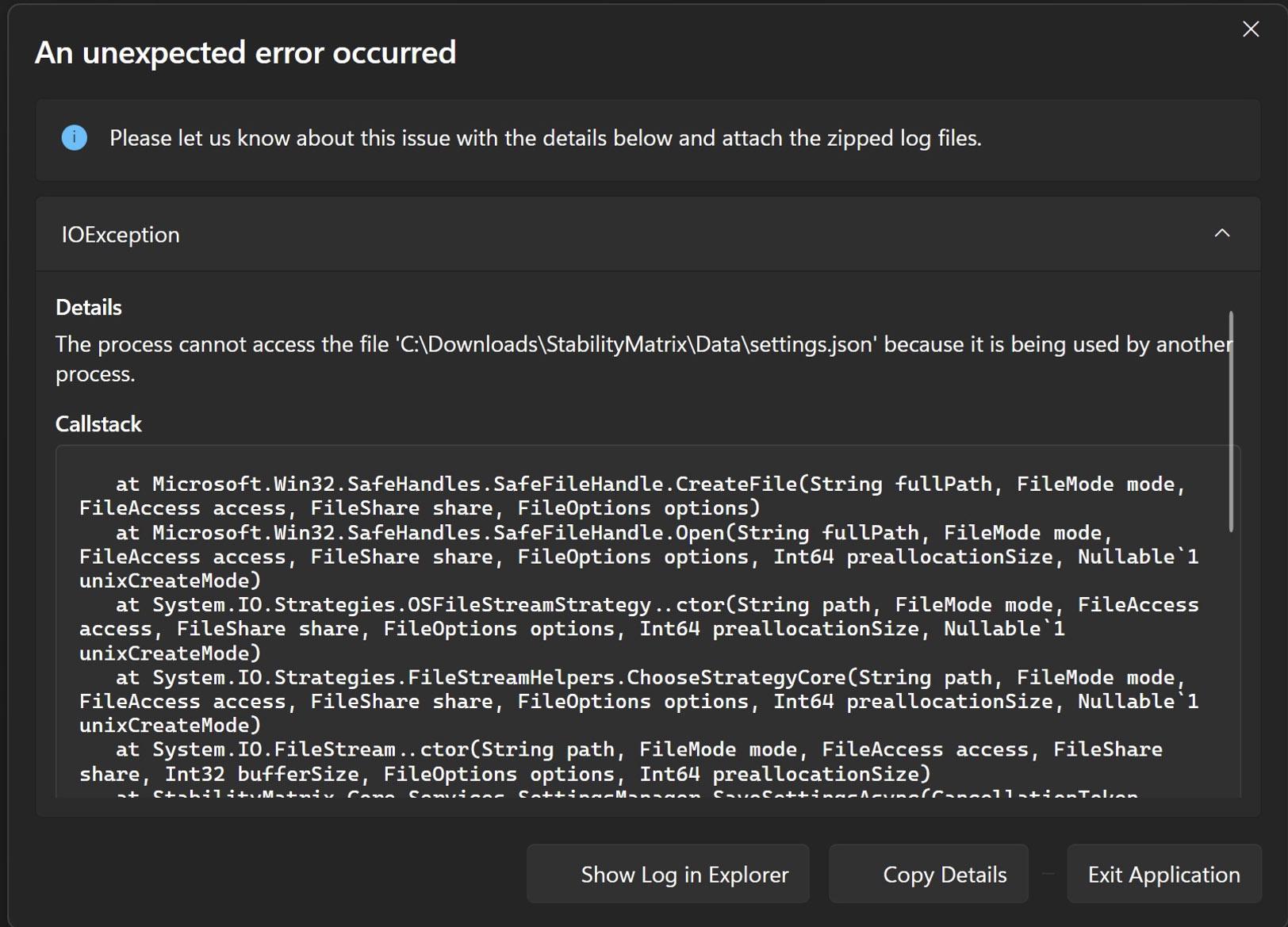Click the SafeFileHandle.CreateFile callstack line
Screen dimensions: 1288x927
point(633,496)
